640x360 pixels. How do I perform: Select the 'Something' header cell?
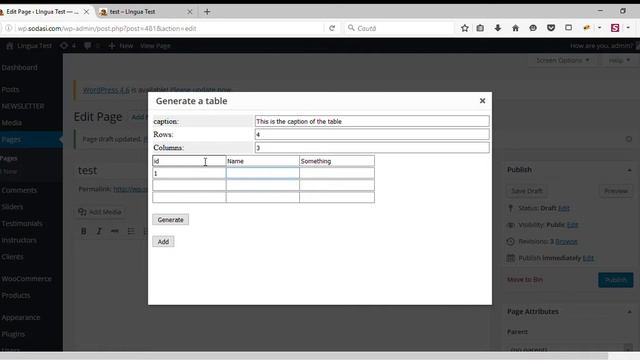337,161
